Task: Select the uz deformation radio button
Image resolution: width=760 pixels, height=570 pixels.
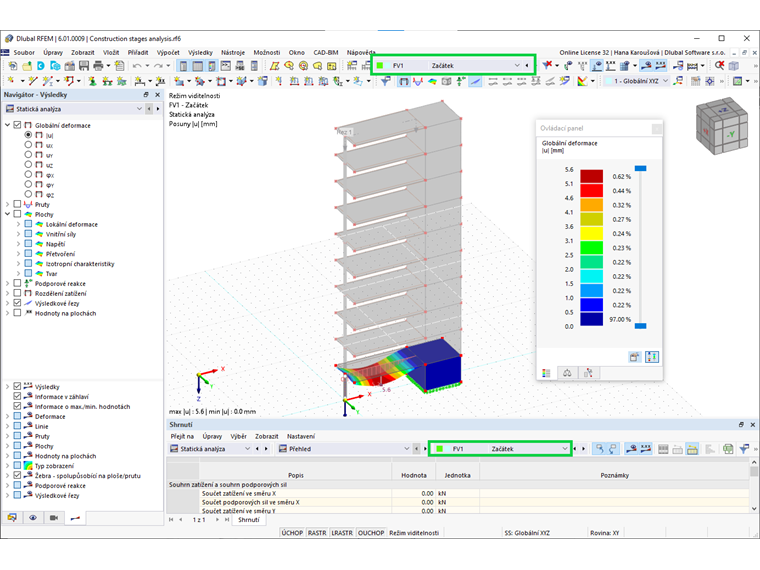Action: [x=28, y=165]
